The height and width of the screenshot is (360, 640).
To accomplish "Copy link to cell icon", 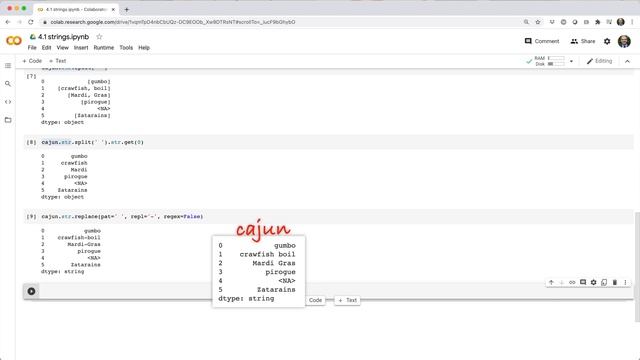I will click(572, 282).
